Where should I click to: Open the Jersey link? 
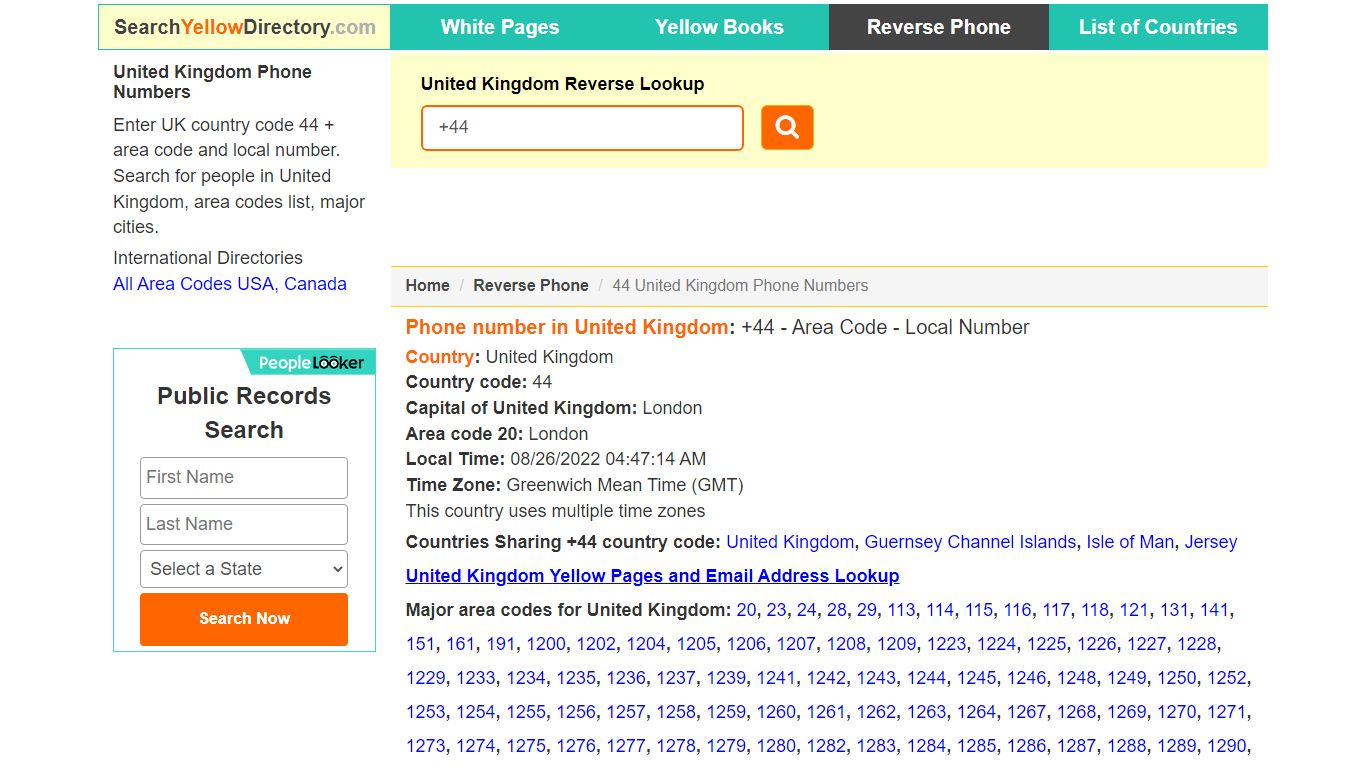[x=1211, y=542]
